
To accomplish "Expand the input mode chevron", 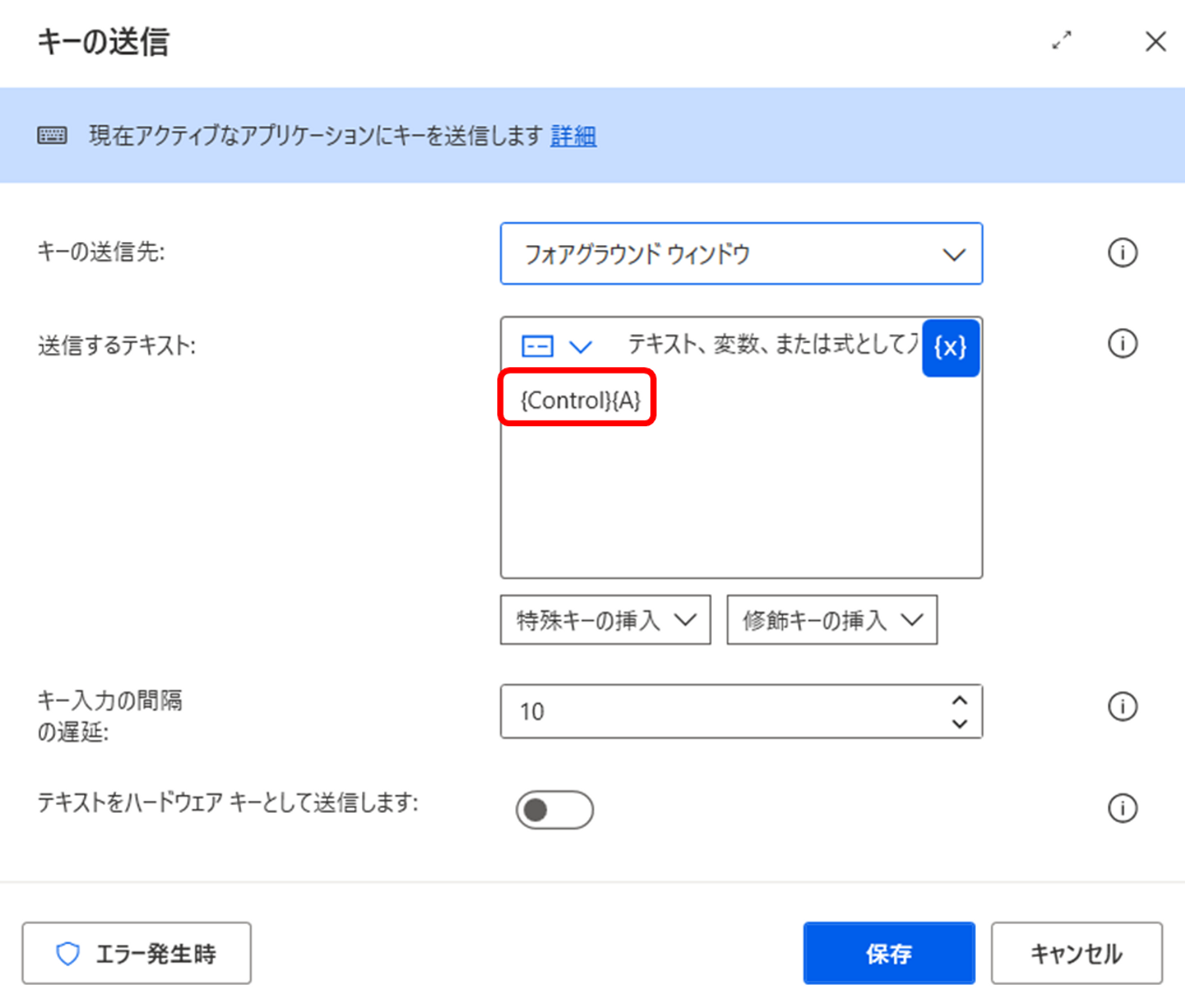I will [581, 346].
